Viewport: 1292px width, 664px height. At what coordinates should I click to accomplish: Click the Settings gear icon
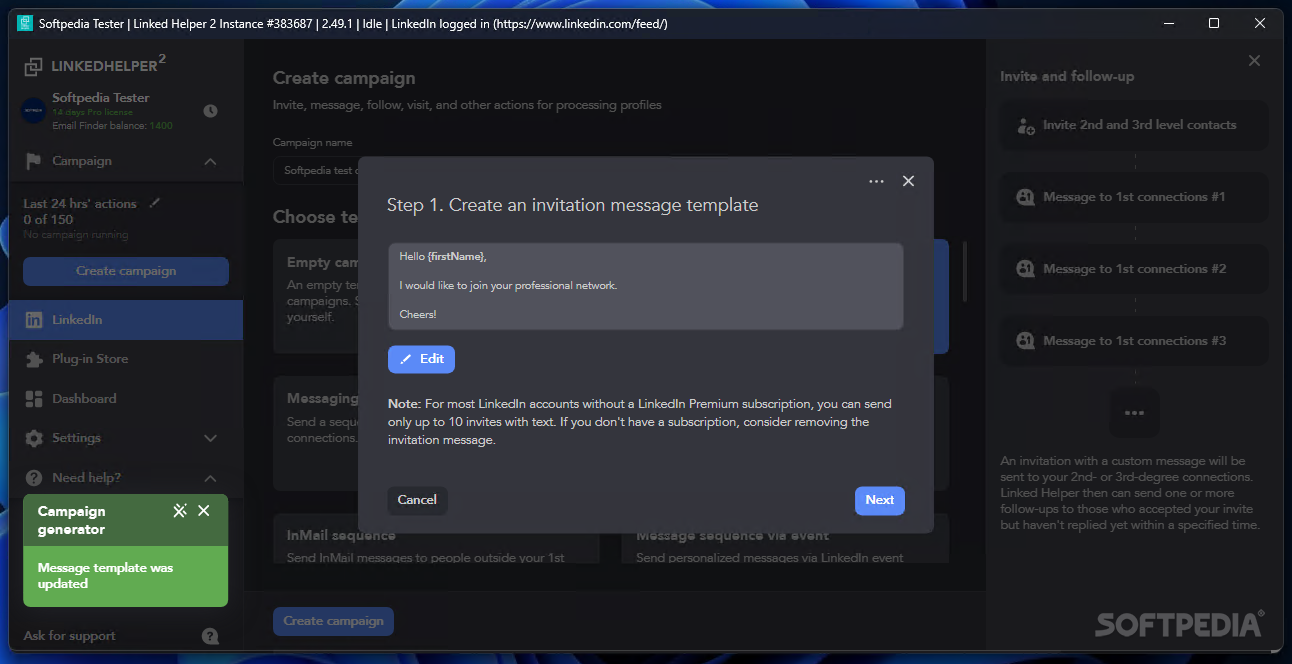point(34,438)
